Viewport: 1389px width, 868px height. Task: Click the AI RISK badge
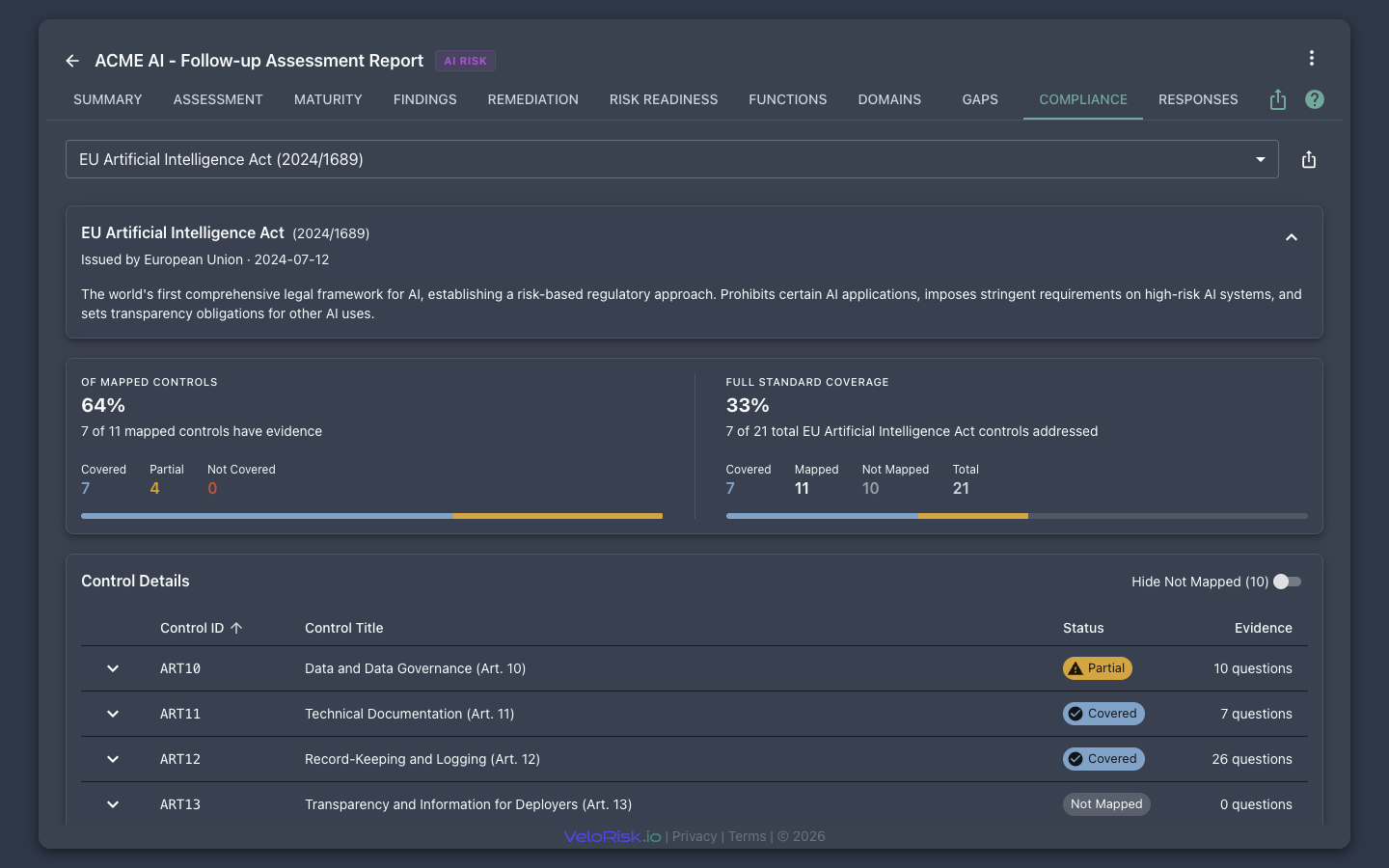[x=465, y=61]
